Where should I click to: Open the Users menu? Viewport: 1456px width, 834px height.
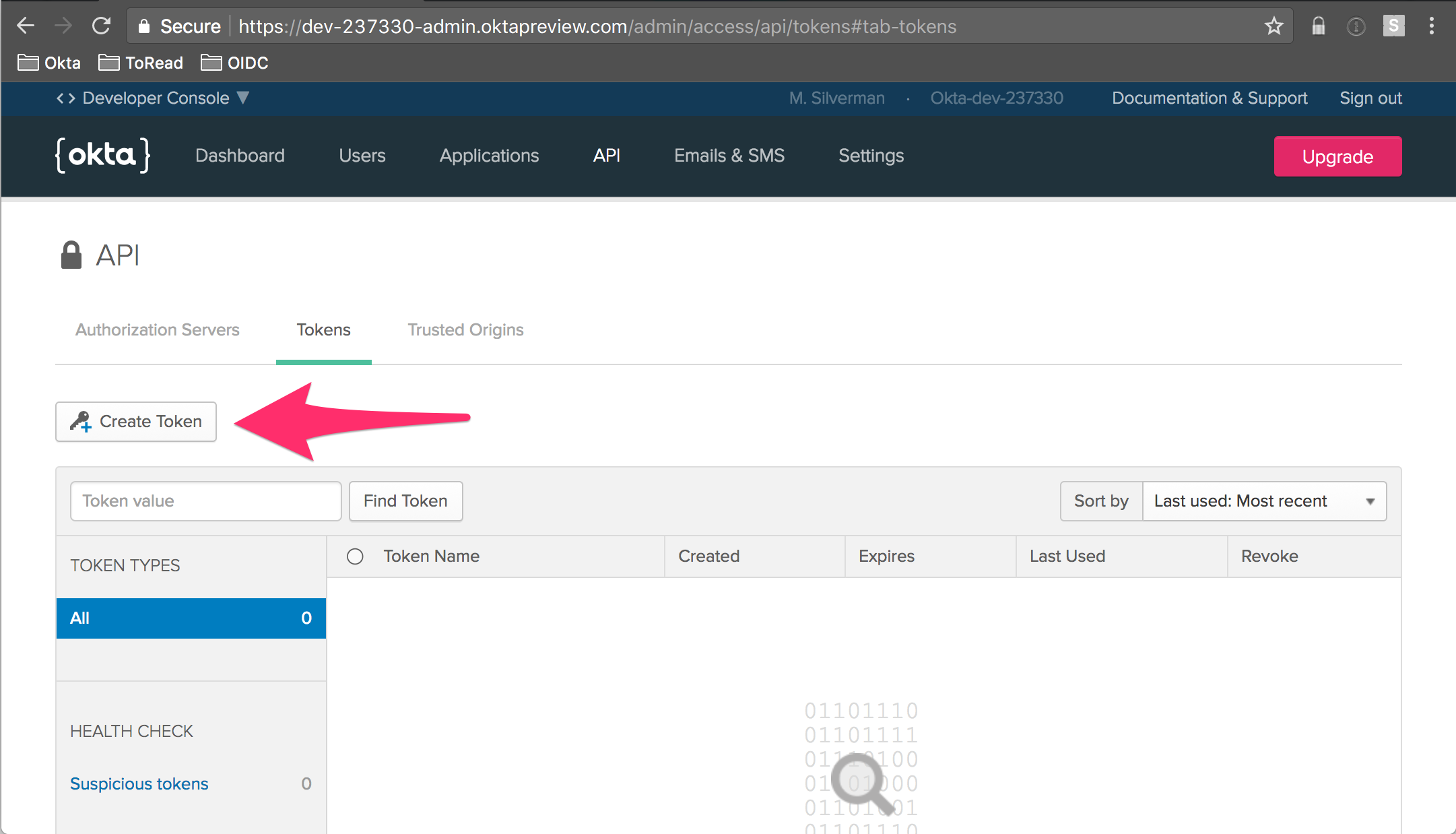click(362, 156)
